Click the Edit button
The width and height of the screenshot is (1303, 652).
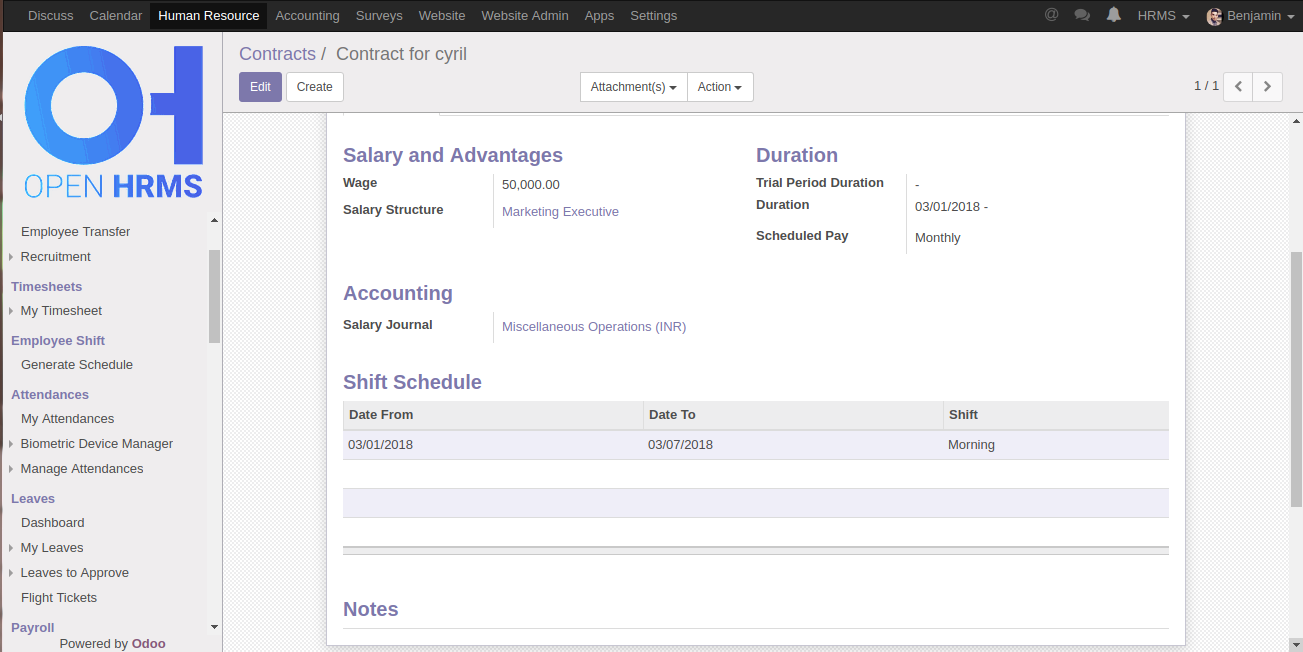click(260, 87)
